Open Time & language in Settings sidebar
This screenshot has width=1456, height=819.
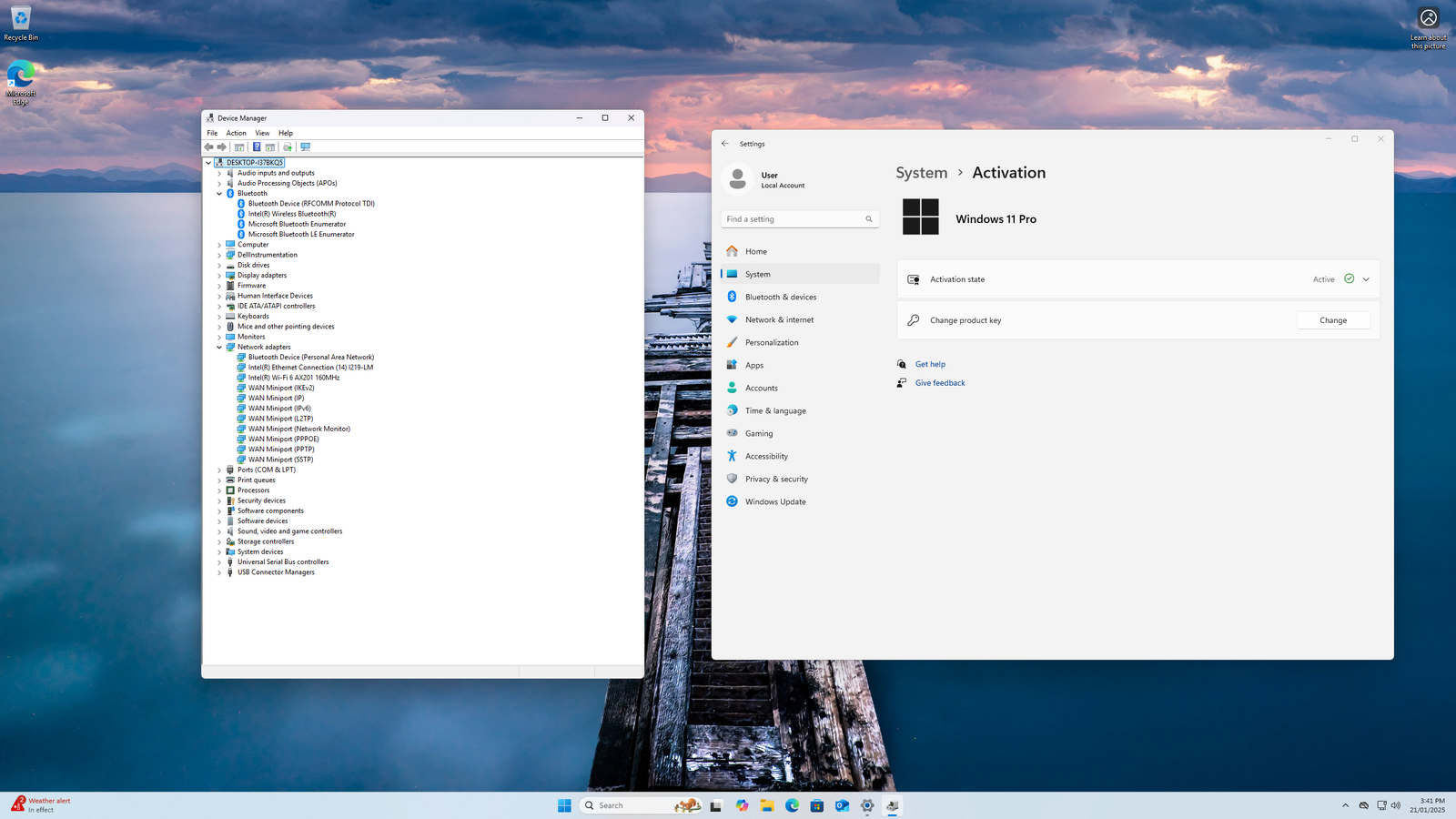(801, 410)
